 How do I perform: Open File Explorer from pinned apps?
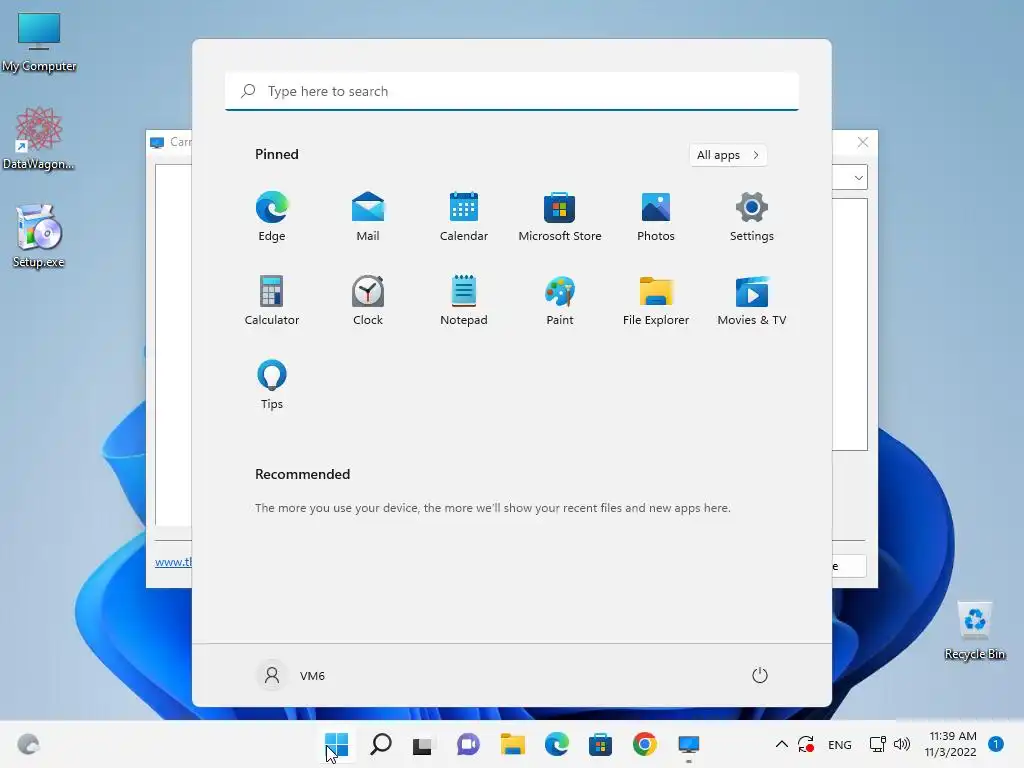coord(656,300)
